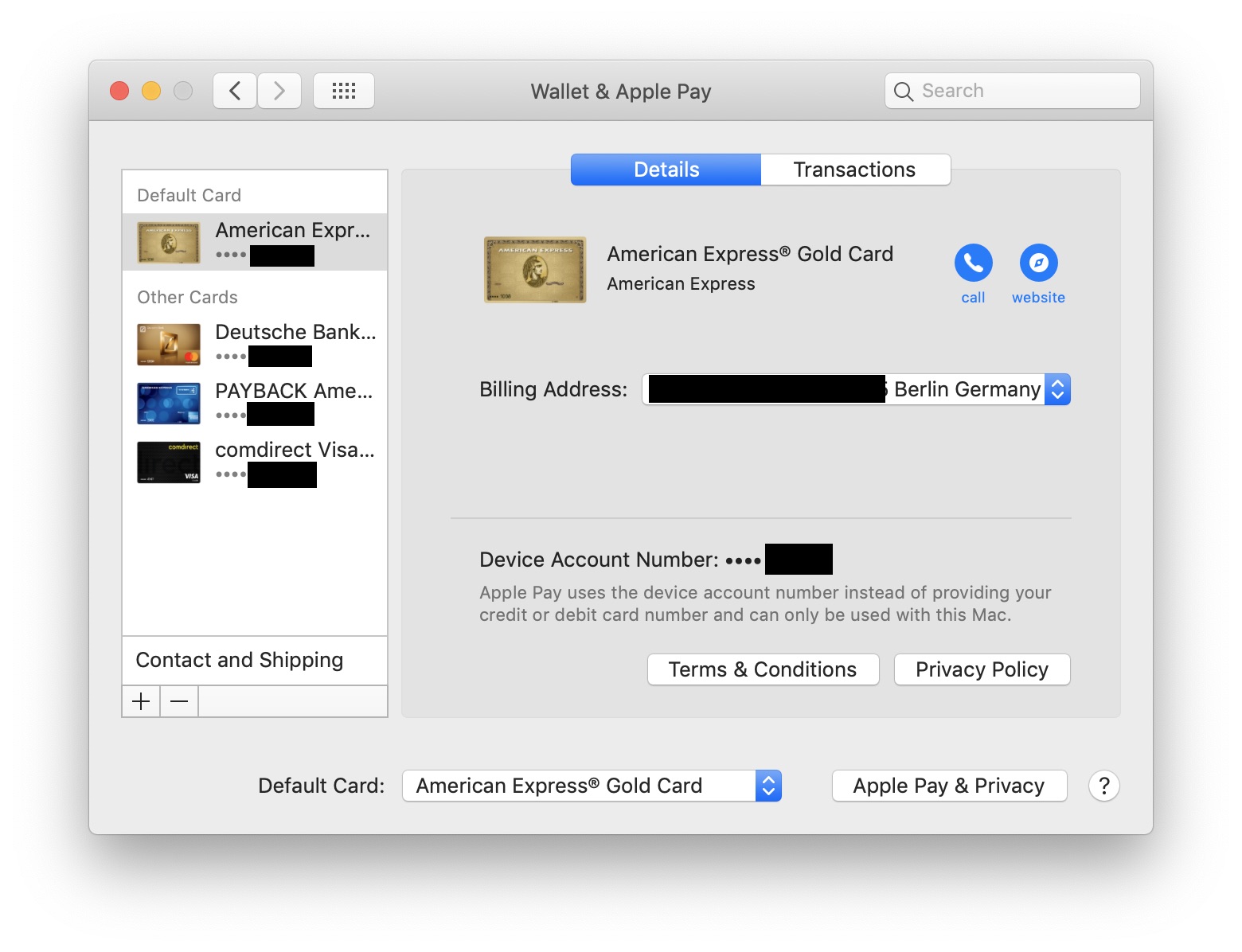Select the American Expr... default card name
Image resolution: width=1242 pixels, height=952 pixels.
(293, 230)
